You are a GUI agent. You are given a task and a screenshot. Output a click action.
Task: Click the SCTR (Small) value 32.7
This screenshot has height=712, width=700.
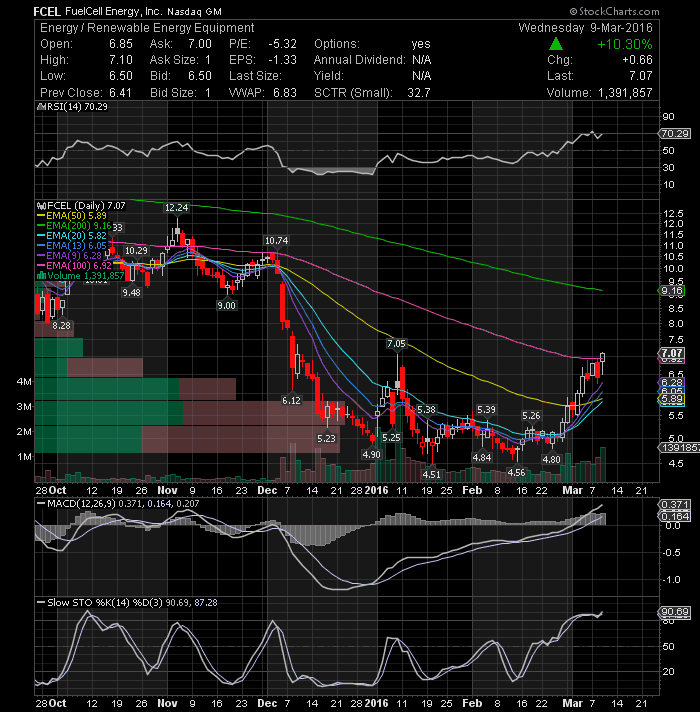pos(419,93)
